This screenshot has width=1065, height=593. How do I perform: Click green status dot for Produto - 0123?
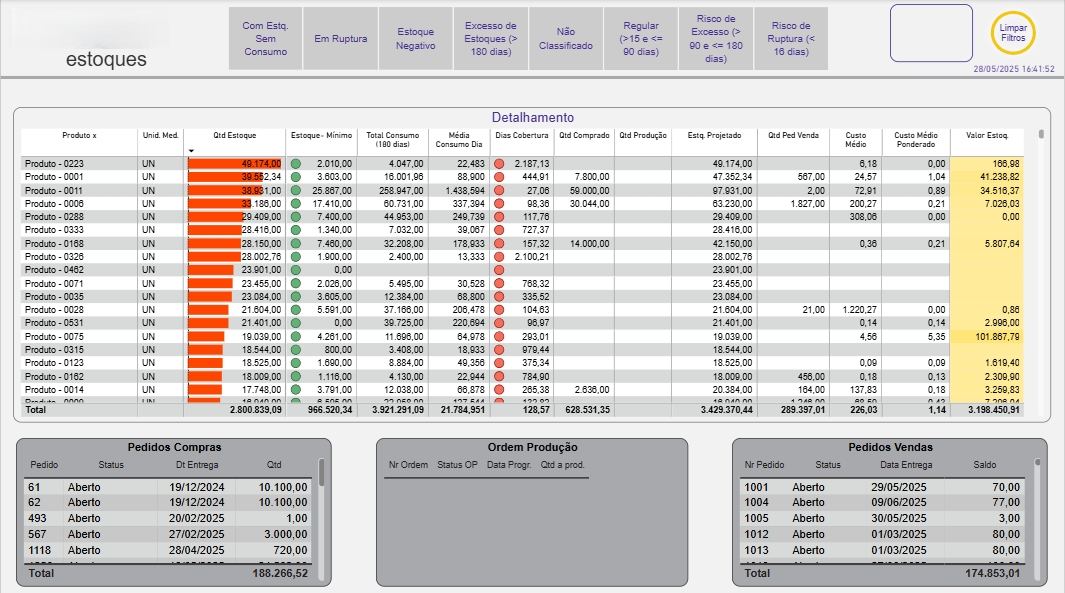pos(295,363)
